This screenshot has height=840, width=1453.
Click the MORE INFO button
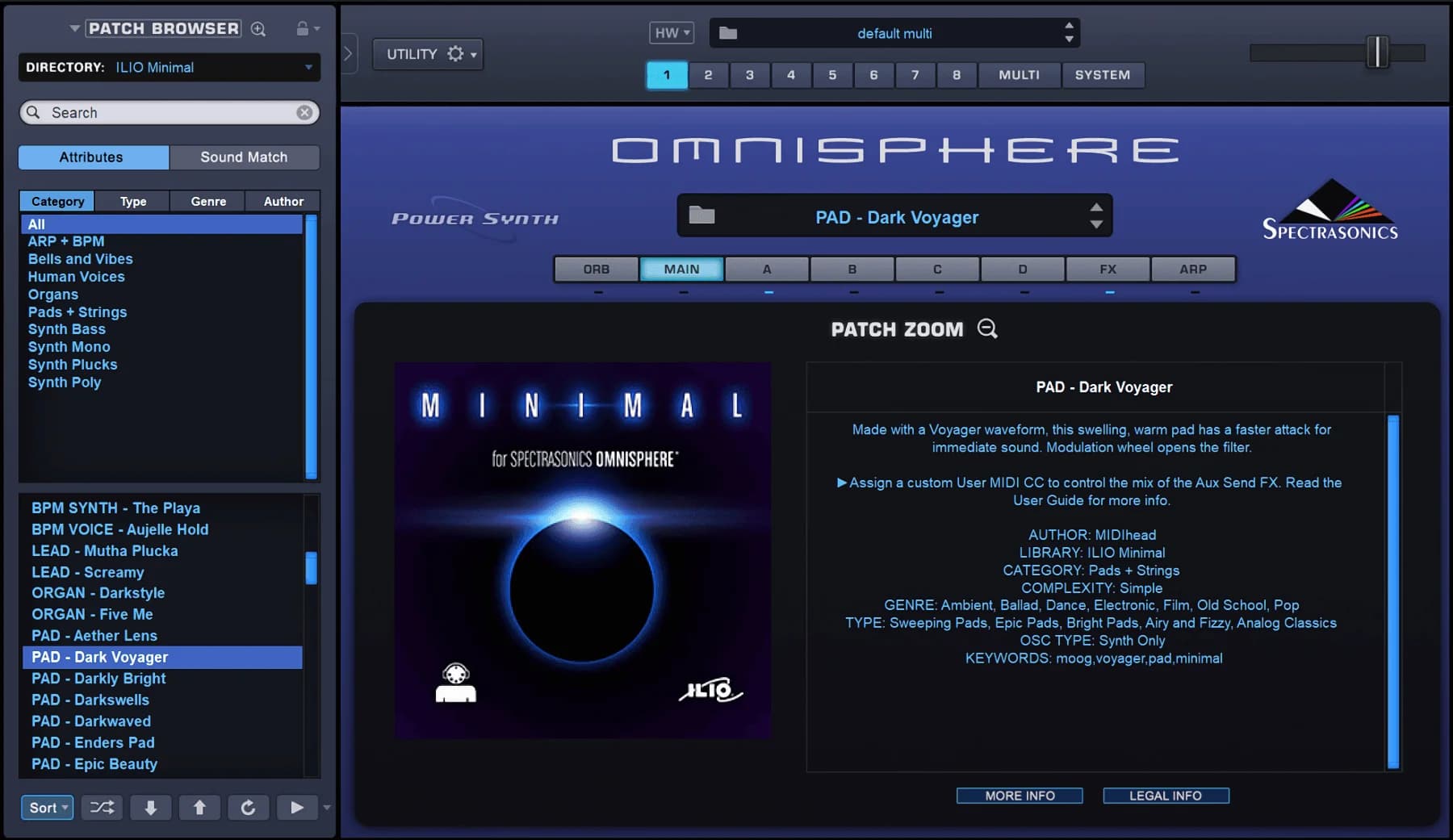click(1020, 796)
